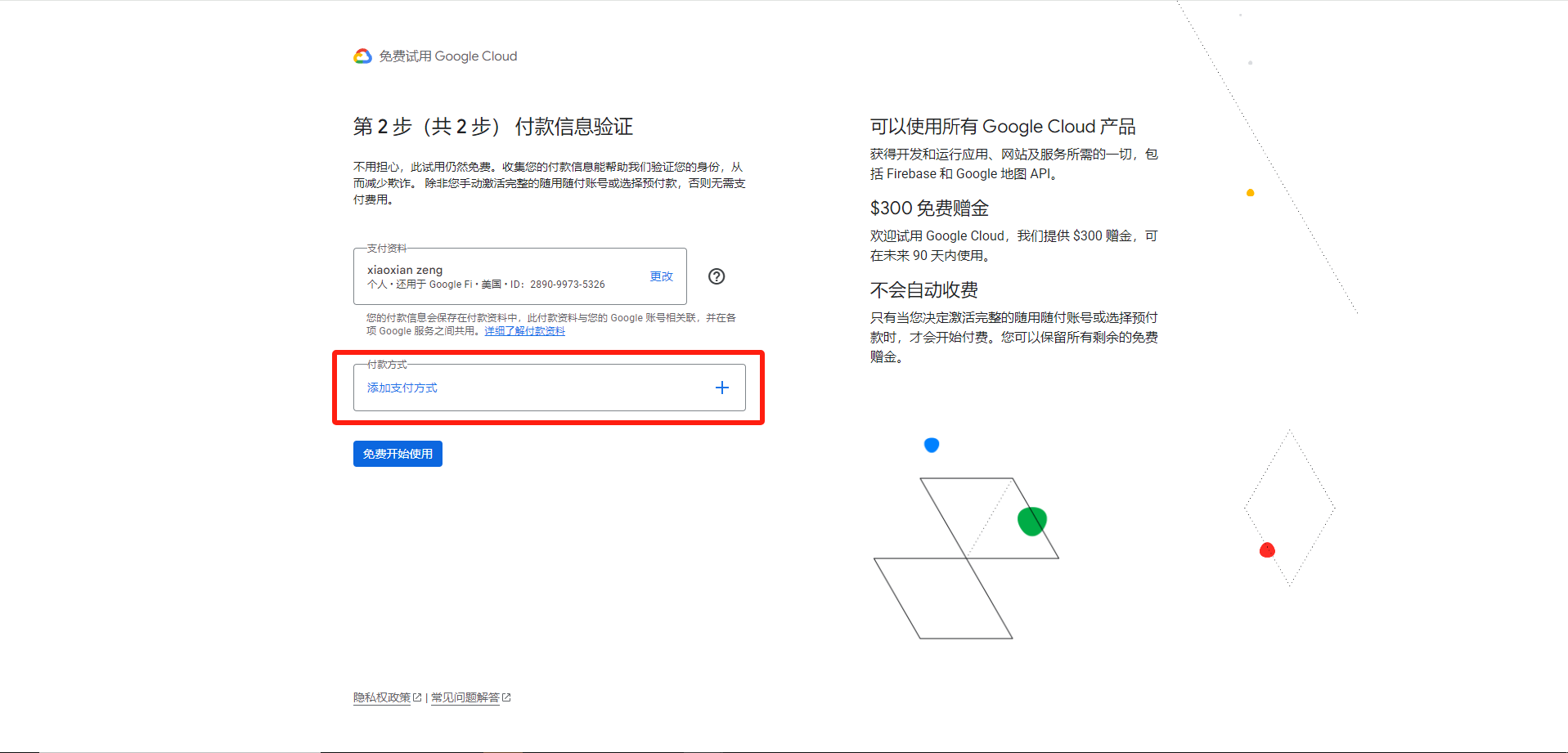
Task: Click the heading 可以使用所有 Google Cloud 产品
Action: click(x=1003, y=127)
